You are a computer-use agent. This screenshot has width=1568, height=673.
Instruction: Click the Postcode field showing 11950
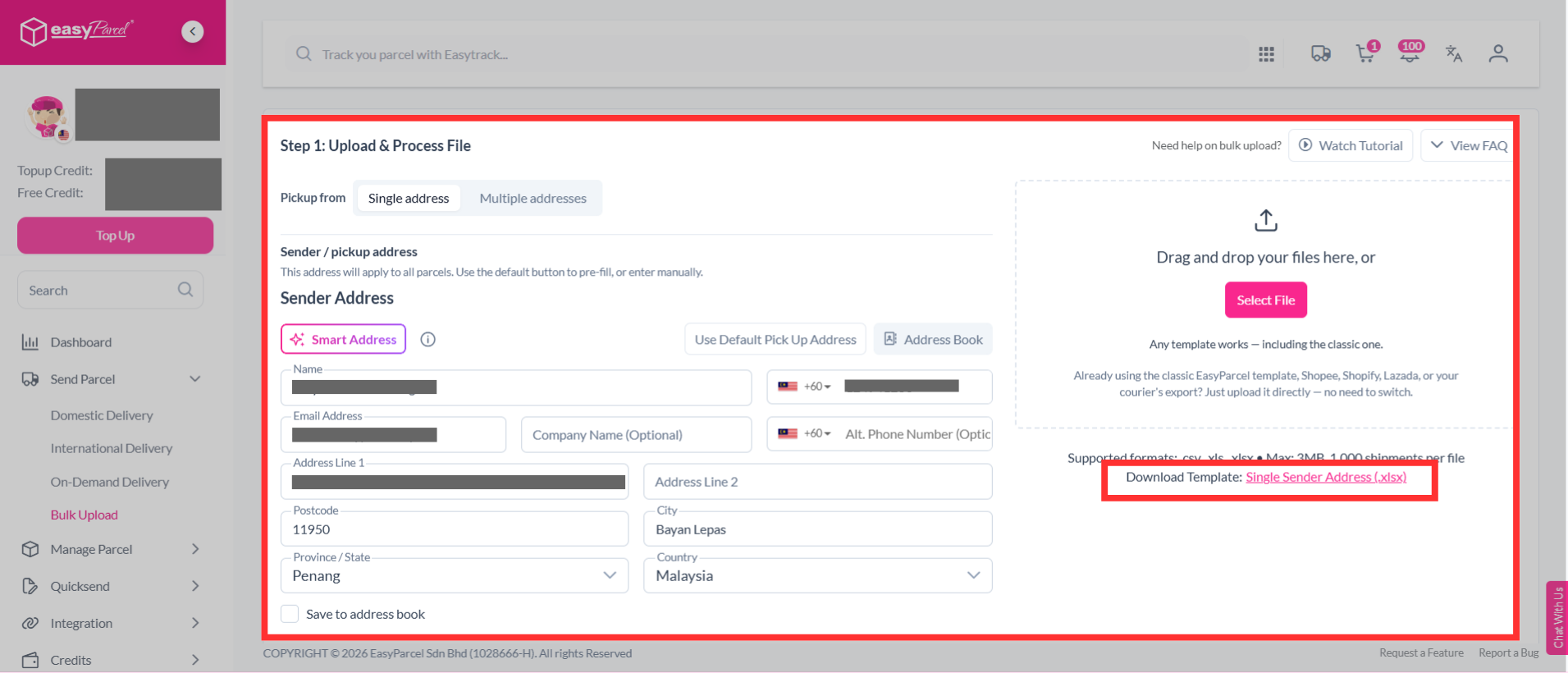click(x=455, y=529)
